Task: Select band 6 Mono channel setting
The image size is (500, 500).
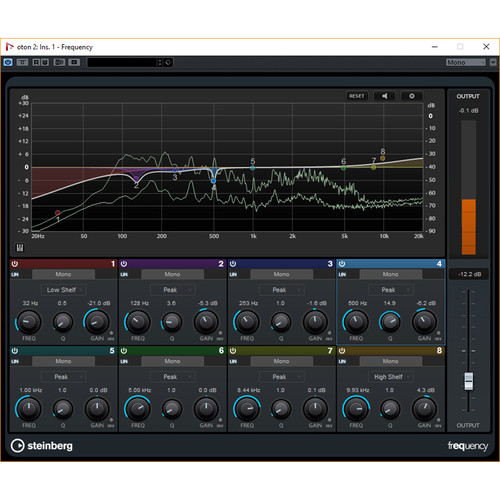Action: 172,361
